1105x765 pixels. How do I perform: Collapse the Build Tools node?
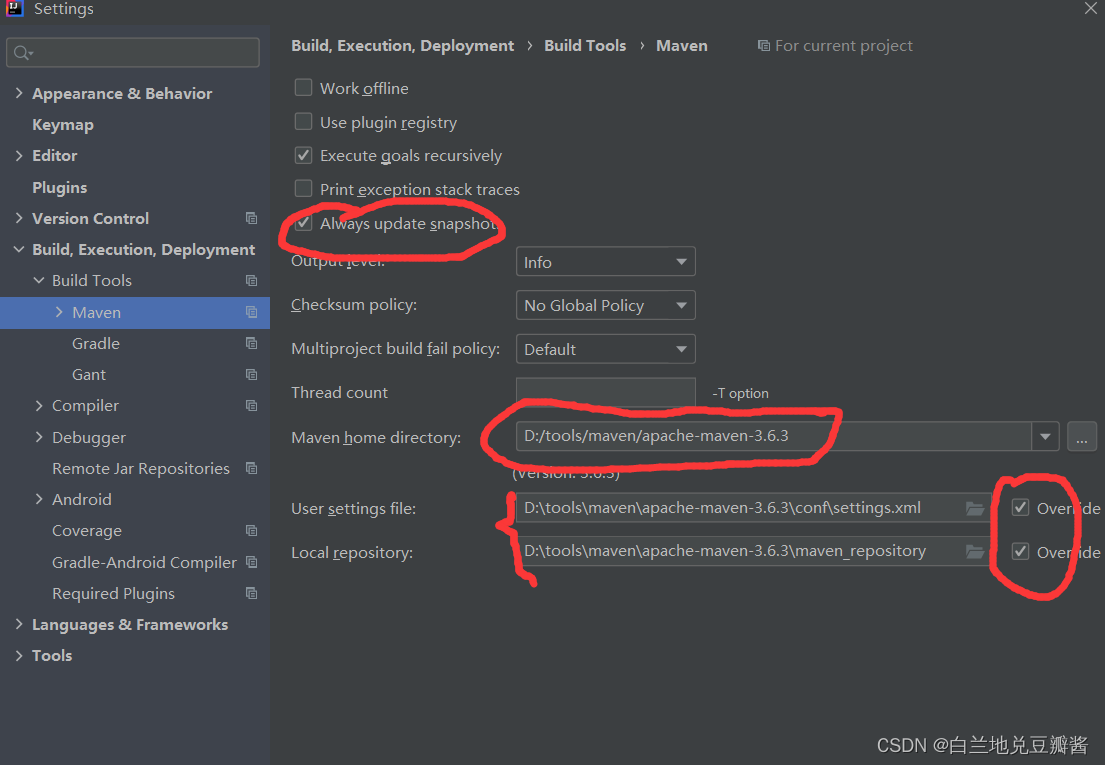(x=39, y=280)
